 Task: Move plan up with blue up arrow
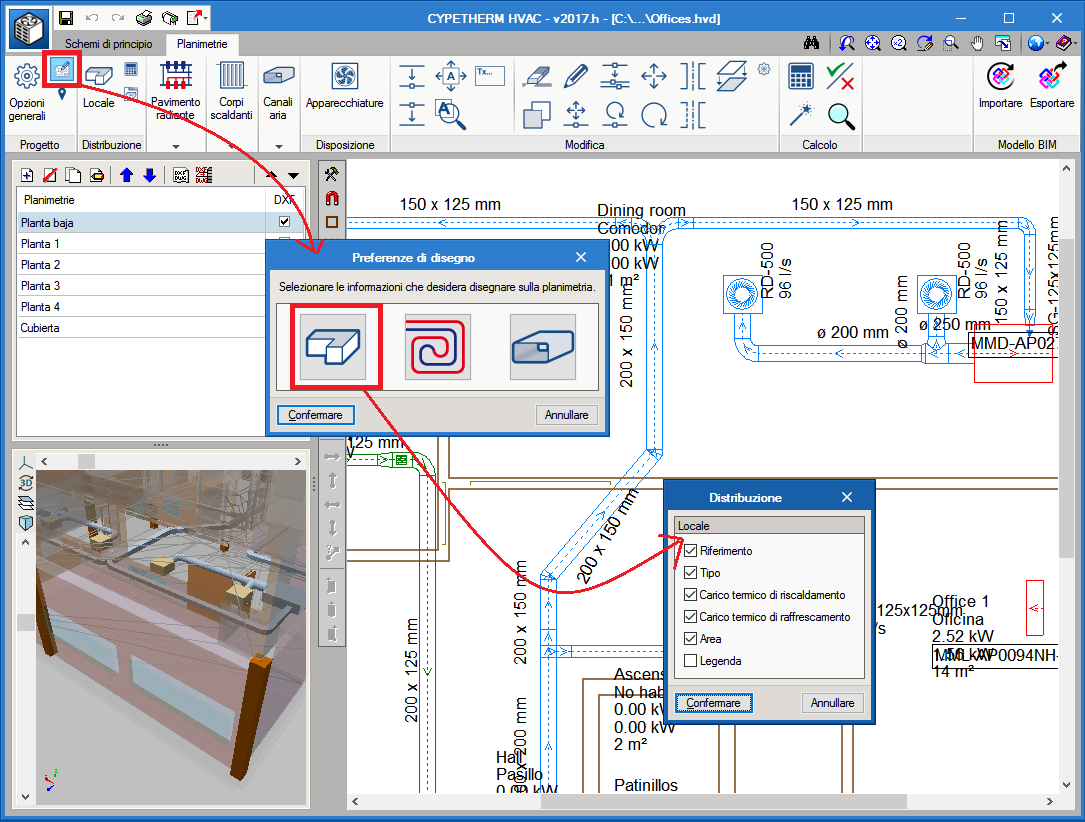click(x=126, y=175)
